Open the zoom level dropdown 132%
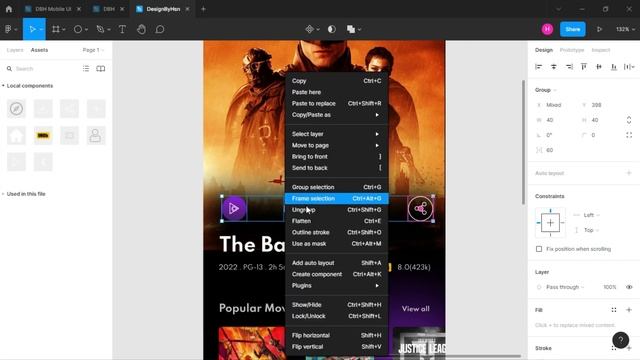 pos(625,29)
